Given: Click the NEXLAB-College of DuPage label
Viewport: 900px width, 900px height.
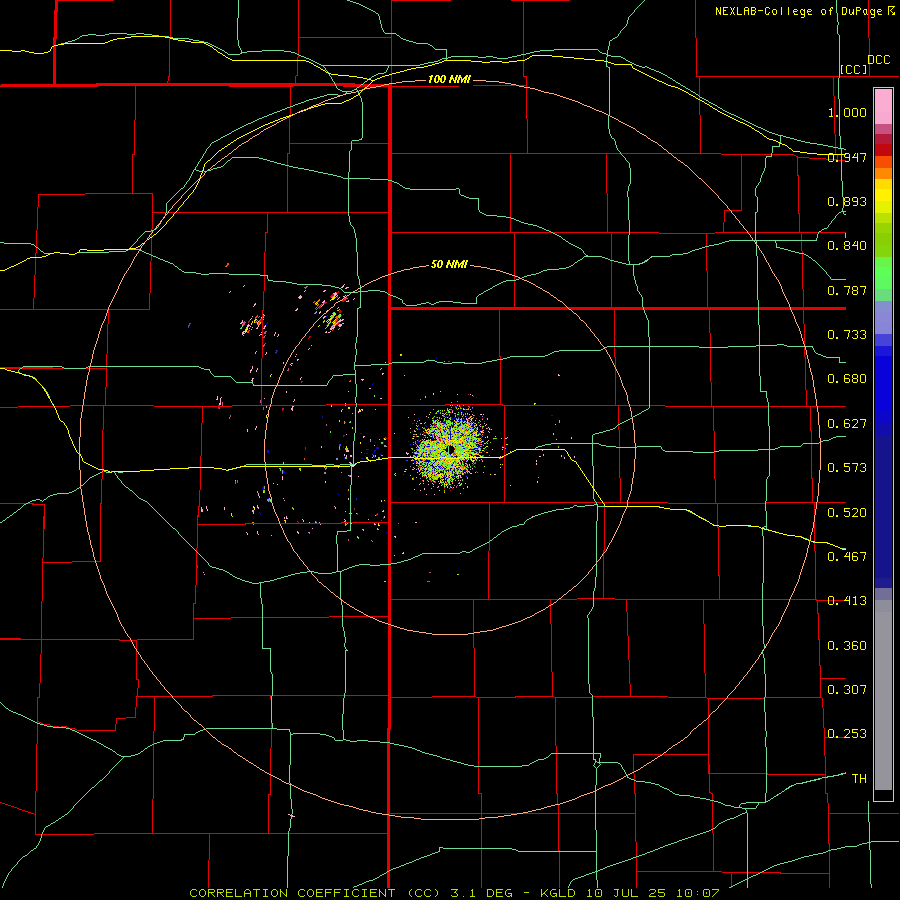Looking at the screenshot, I should click(x=798, y=11).
